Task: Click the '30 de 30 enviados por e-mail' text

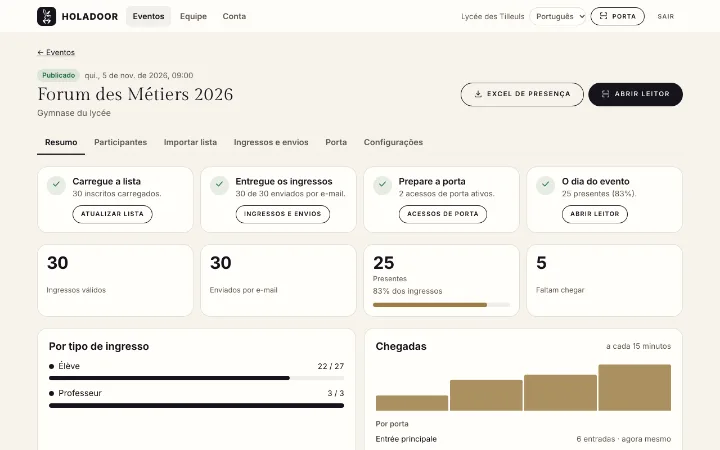Action: [291, 194]
